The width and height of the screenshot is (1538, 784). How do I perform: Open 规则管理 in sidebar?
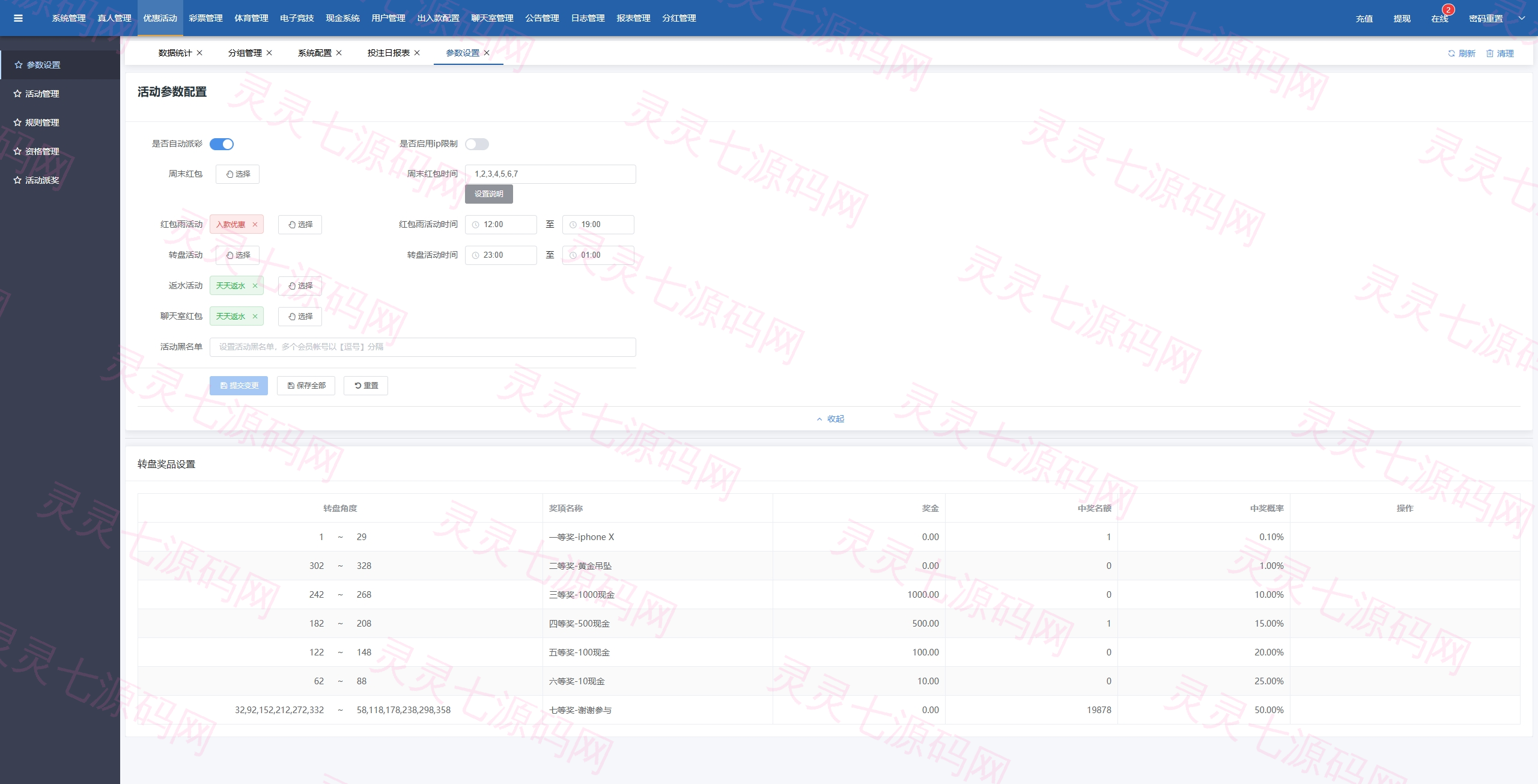(x=60, y=123)
